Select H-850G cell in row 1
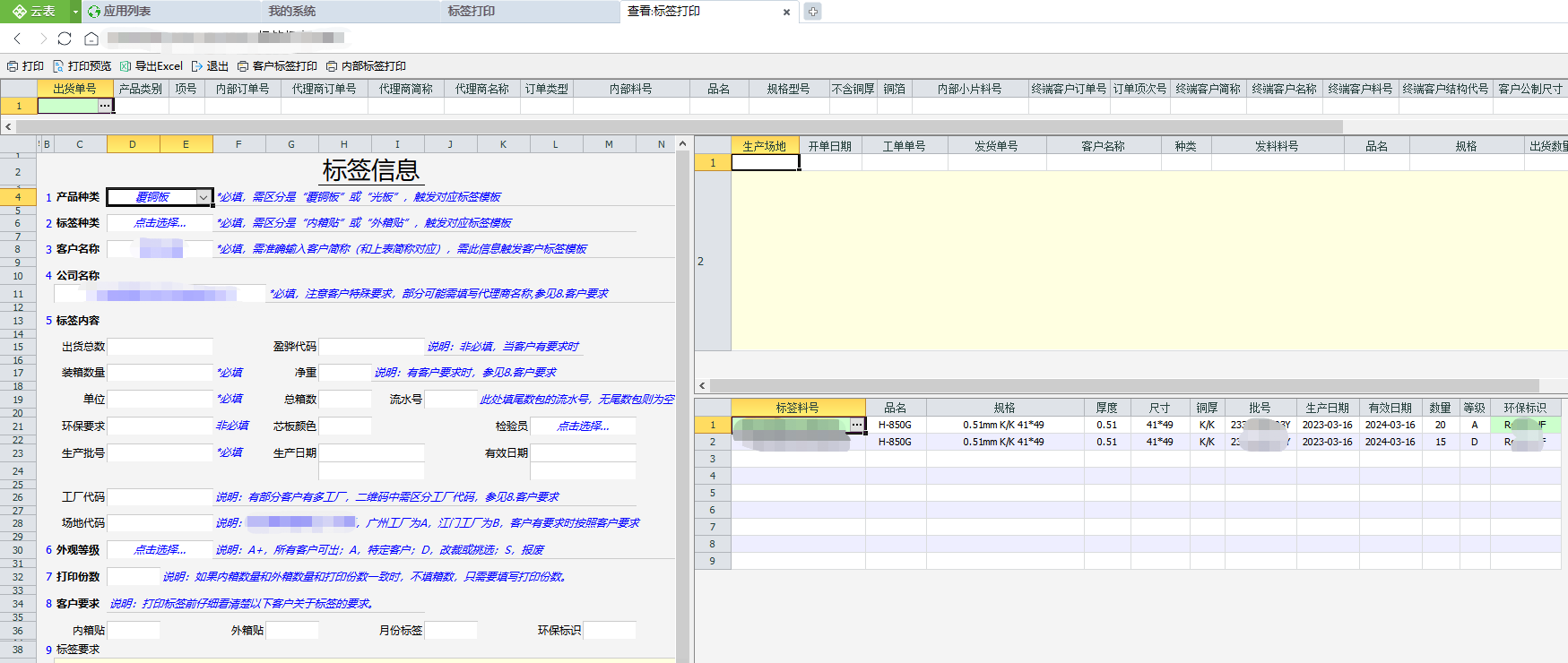The width and height of the screenshot is (1568, 663). tap(896, 425)
